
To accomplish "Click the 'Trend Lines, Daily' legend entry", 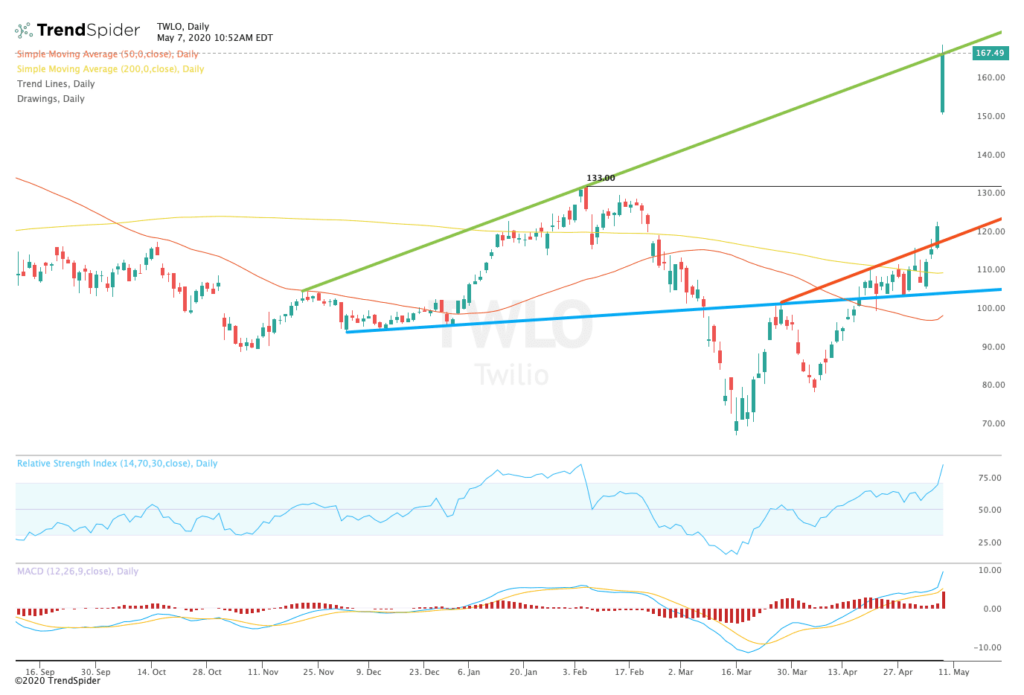I will [x=56, y=84].
